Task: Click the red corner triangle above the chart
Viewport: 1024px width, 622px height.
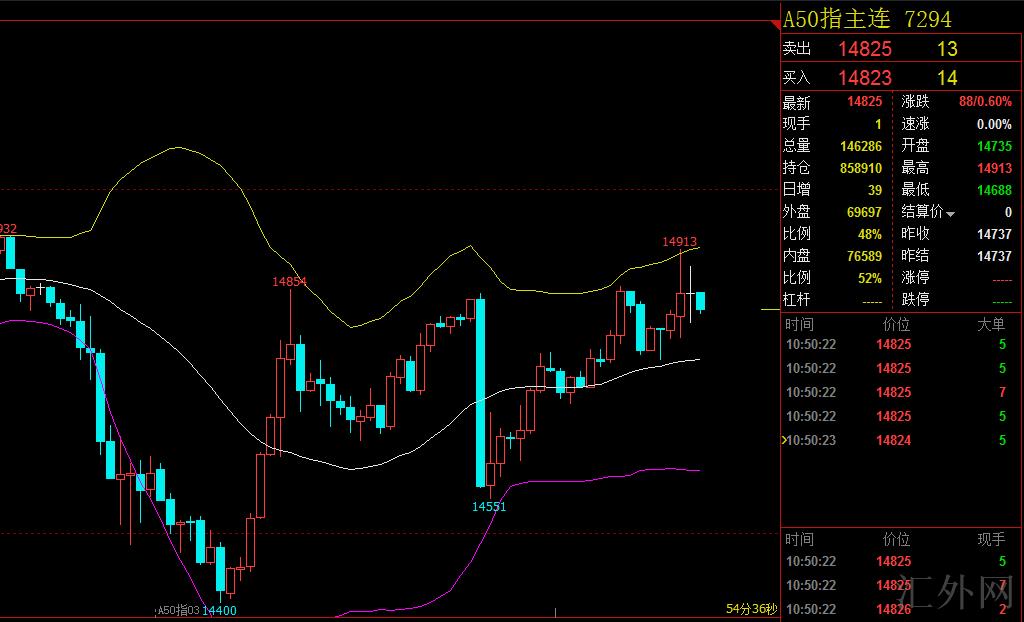Action: [x=776, y=25]
